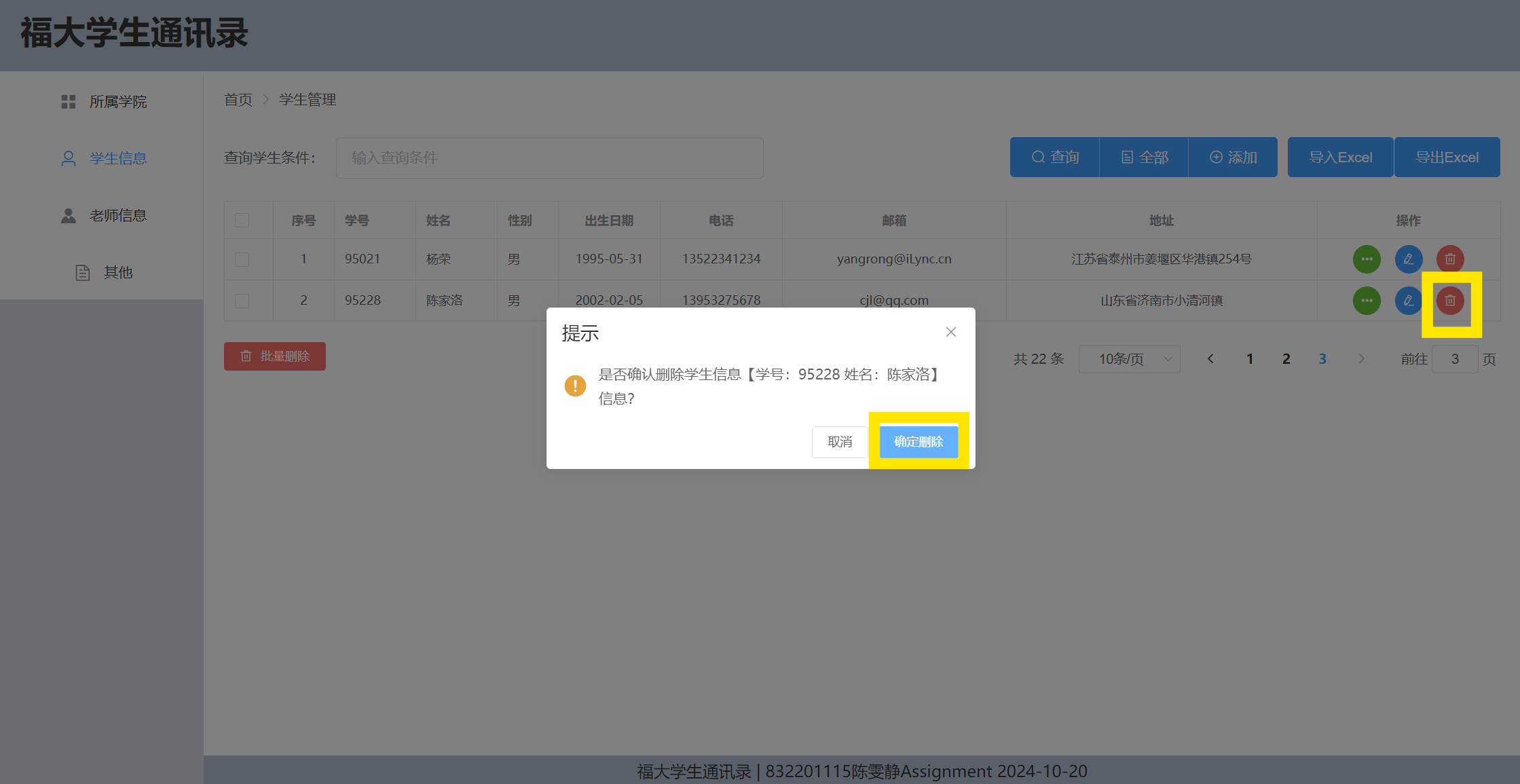The image size is (1520, 784).
Task: Check the checkbox for row 95228
Action: point(242,301)
